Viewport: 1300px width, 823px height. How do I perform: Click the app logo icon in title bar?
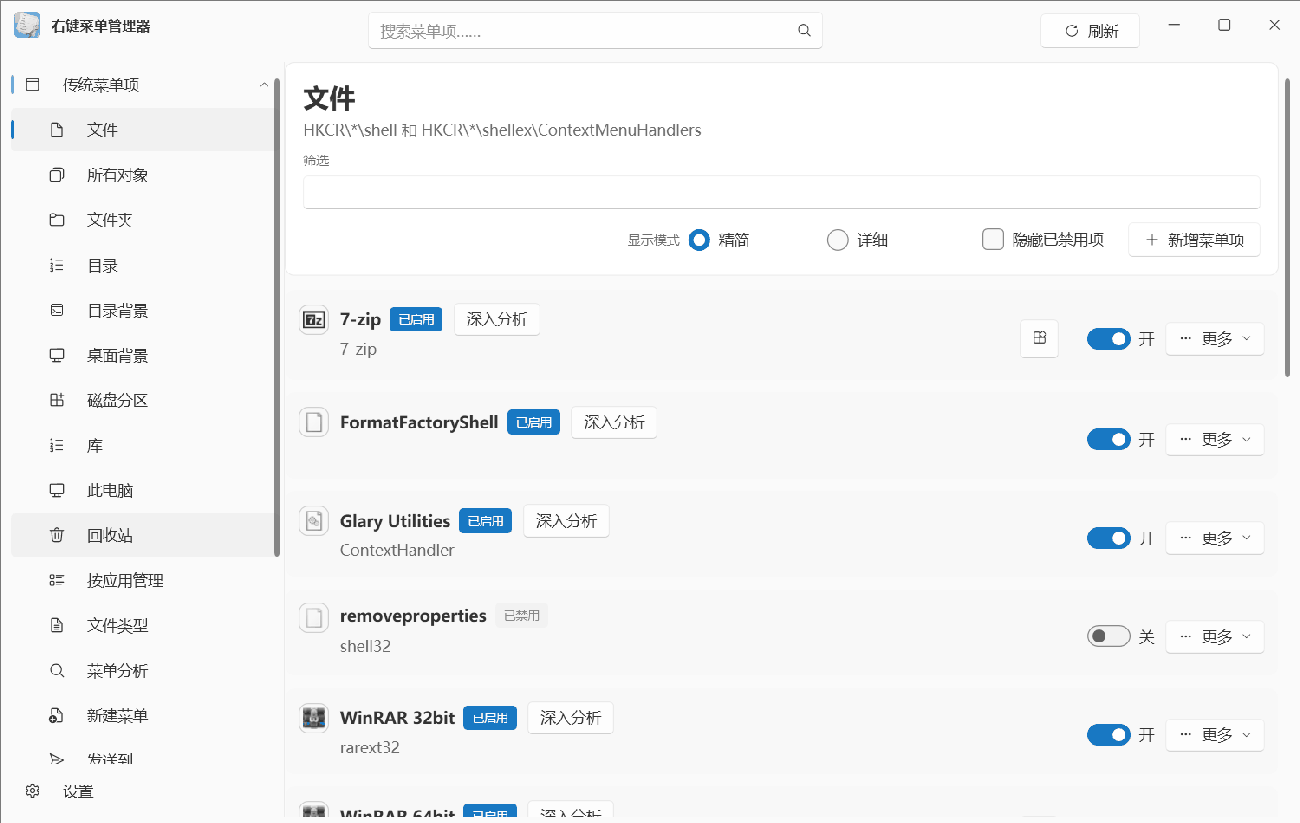27,25
